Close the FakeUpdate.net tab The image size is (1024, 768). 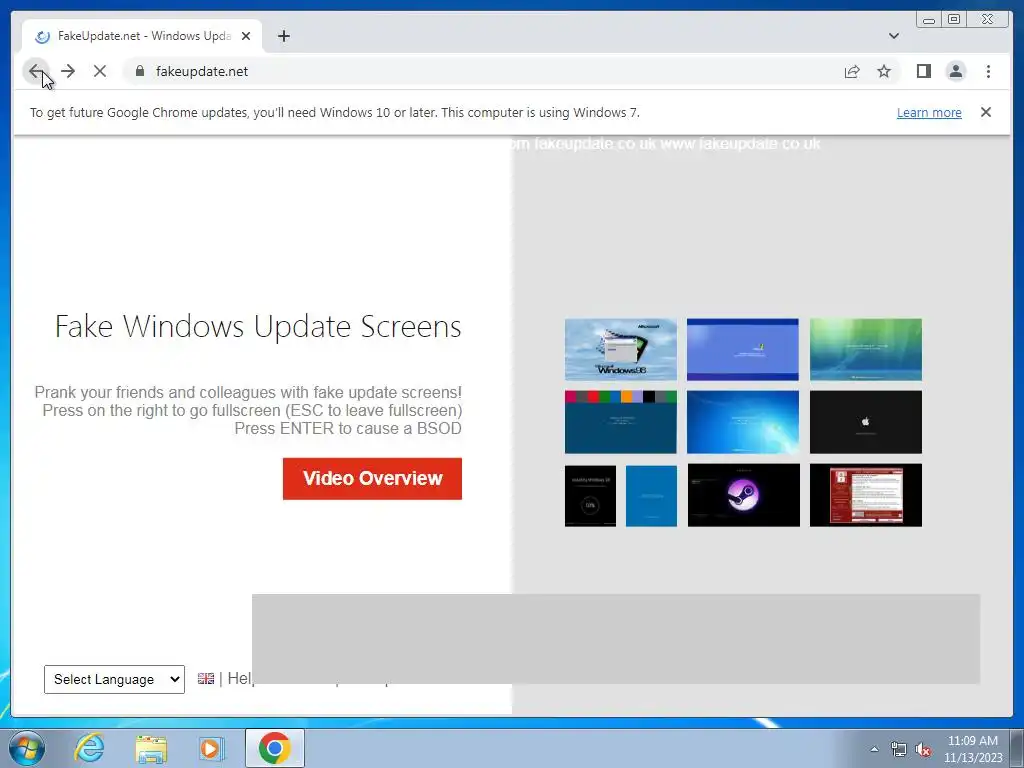(x=246, y=36)
